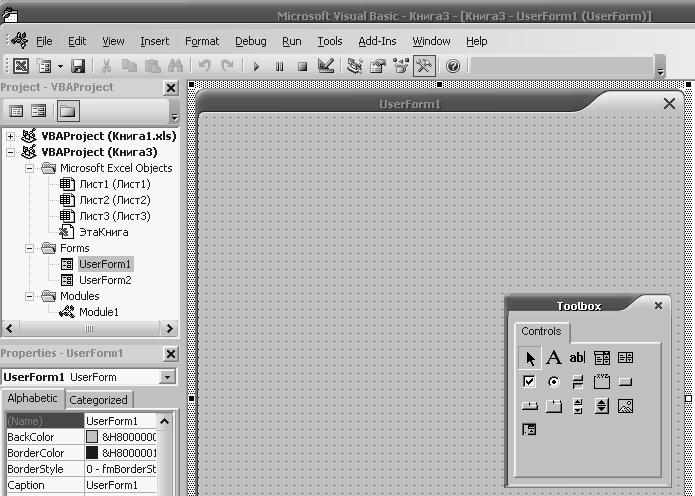Toggle Design Mode icon
This screenshot has height=496, width=695.
[x=326, y=66]
